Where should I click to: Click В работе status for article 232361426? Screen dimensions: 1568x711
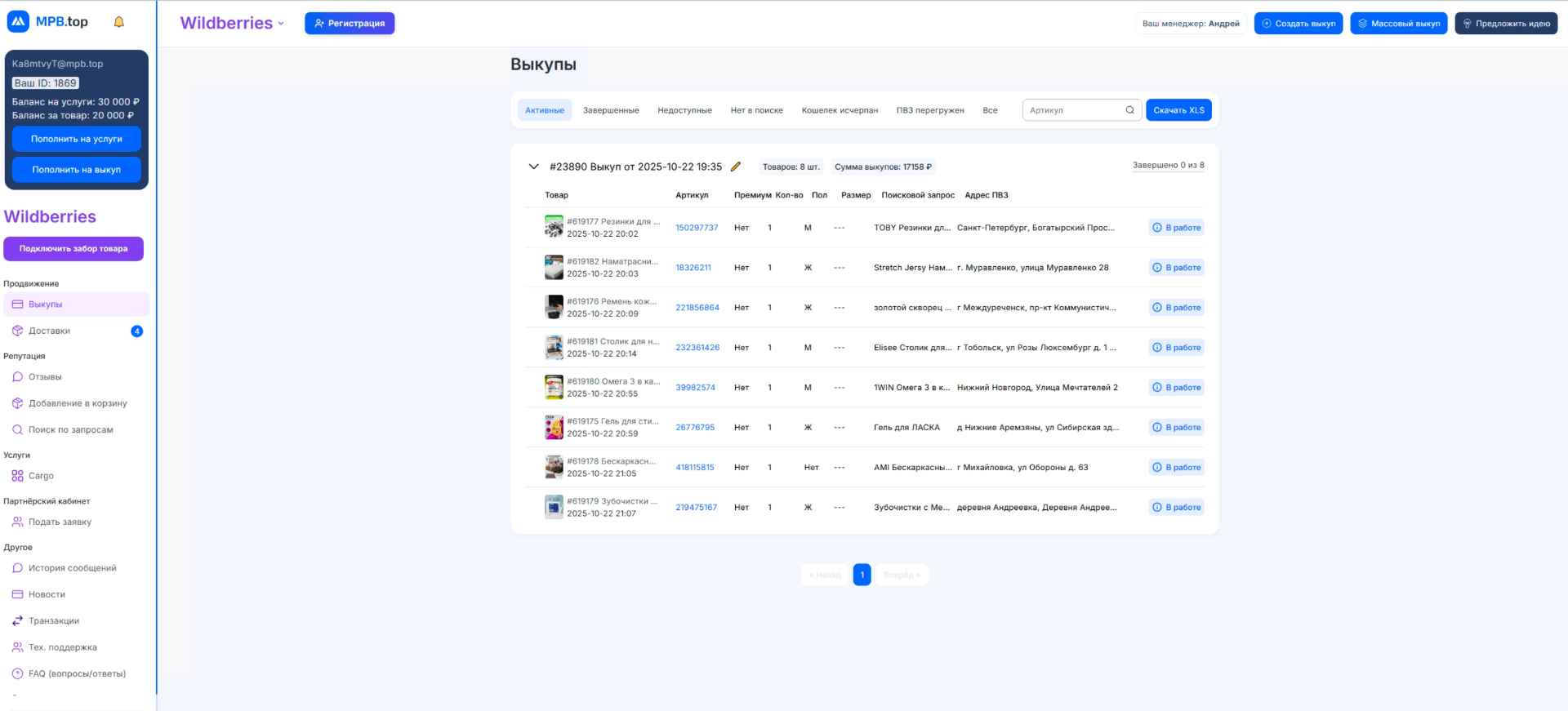click(x=1176, y=348)
